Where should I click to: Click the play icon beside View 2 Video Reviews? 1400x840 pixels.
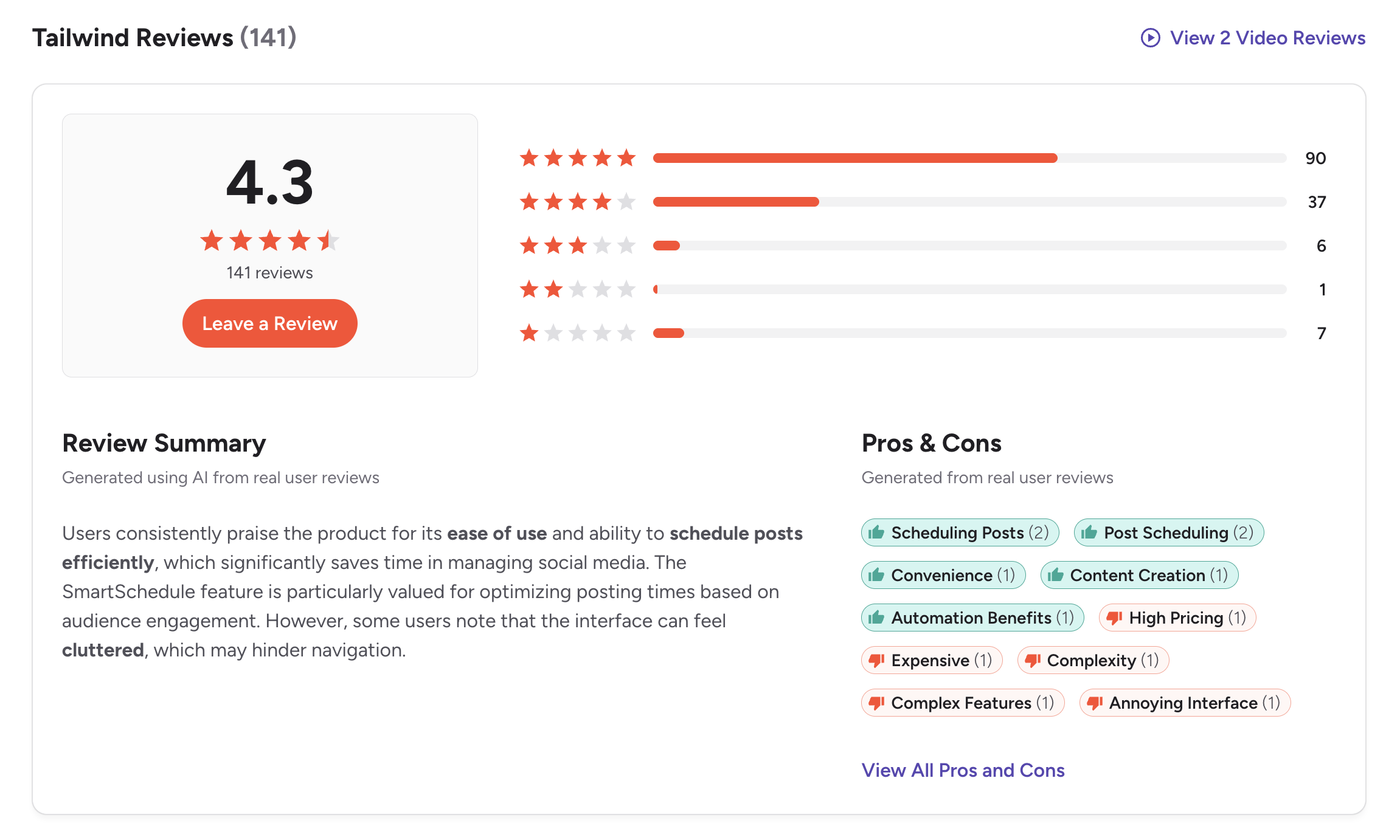pos(1150,38)
